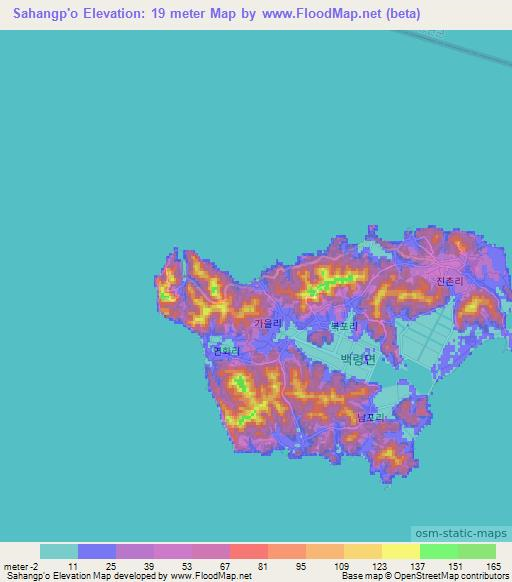This screenshot has height=582, width=512.
Task: Click the violet legend swatch for 39 meters
Action: 173,552
